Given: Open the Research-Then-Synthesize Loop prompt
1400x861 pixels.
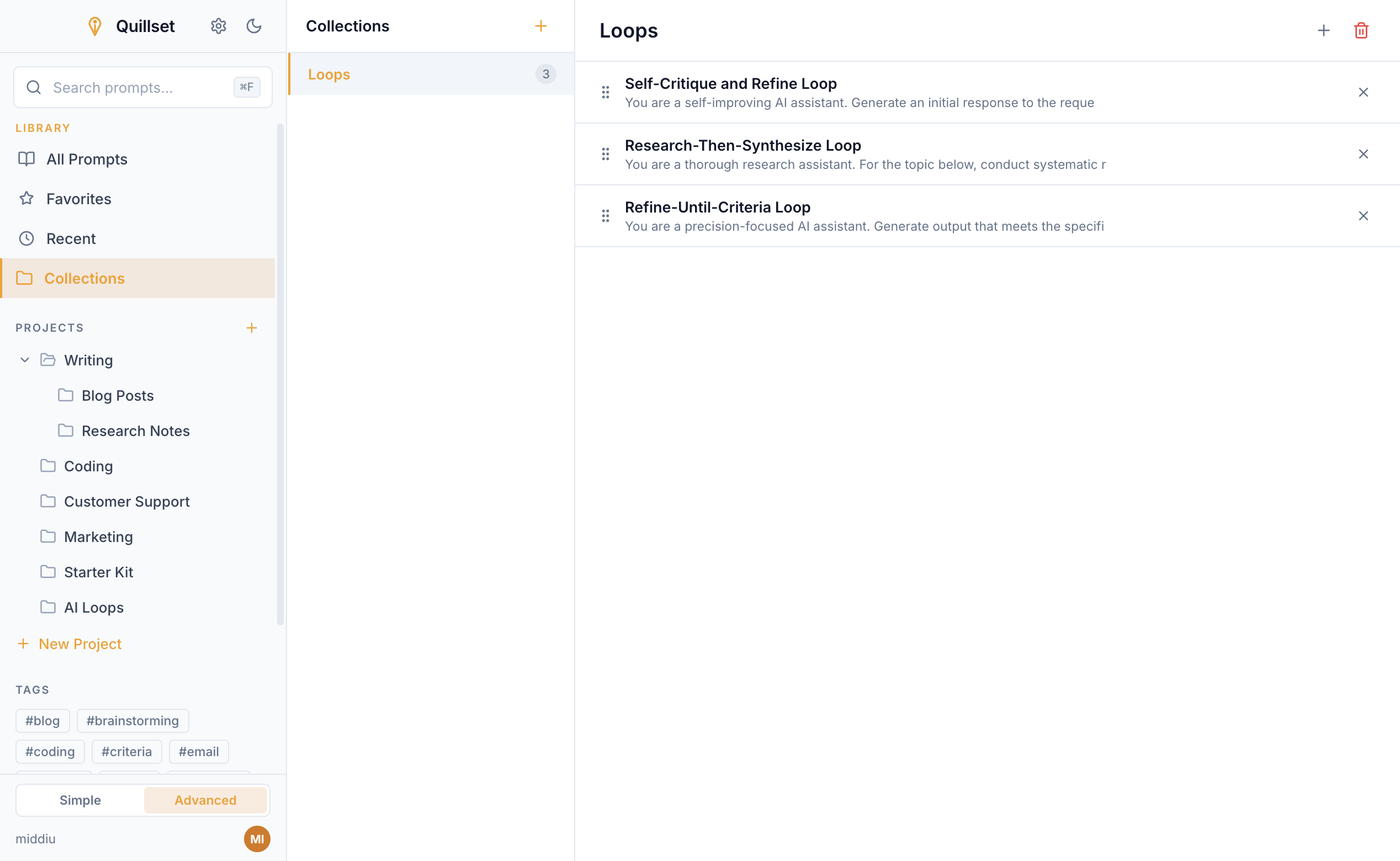Looking at the screenshot, I should (x=987, y=155).
